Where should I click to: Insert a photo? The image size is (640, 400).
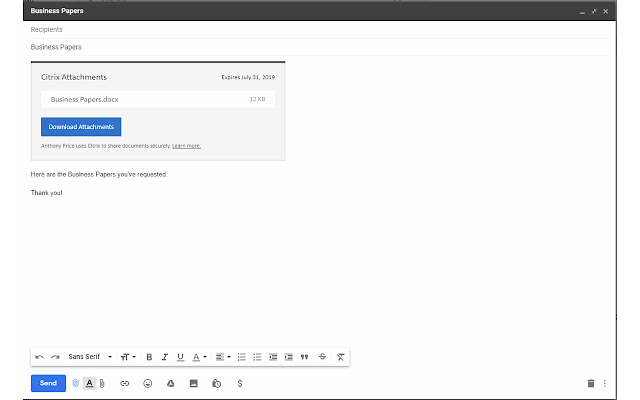tap(194, 383)
